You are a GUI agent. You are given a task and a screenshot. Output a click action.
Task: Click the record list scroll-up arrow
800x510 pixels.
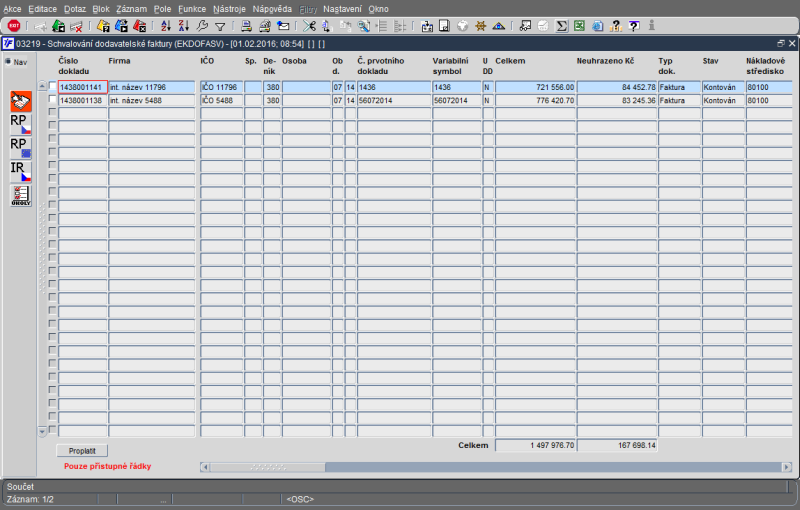coord(42,86)
